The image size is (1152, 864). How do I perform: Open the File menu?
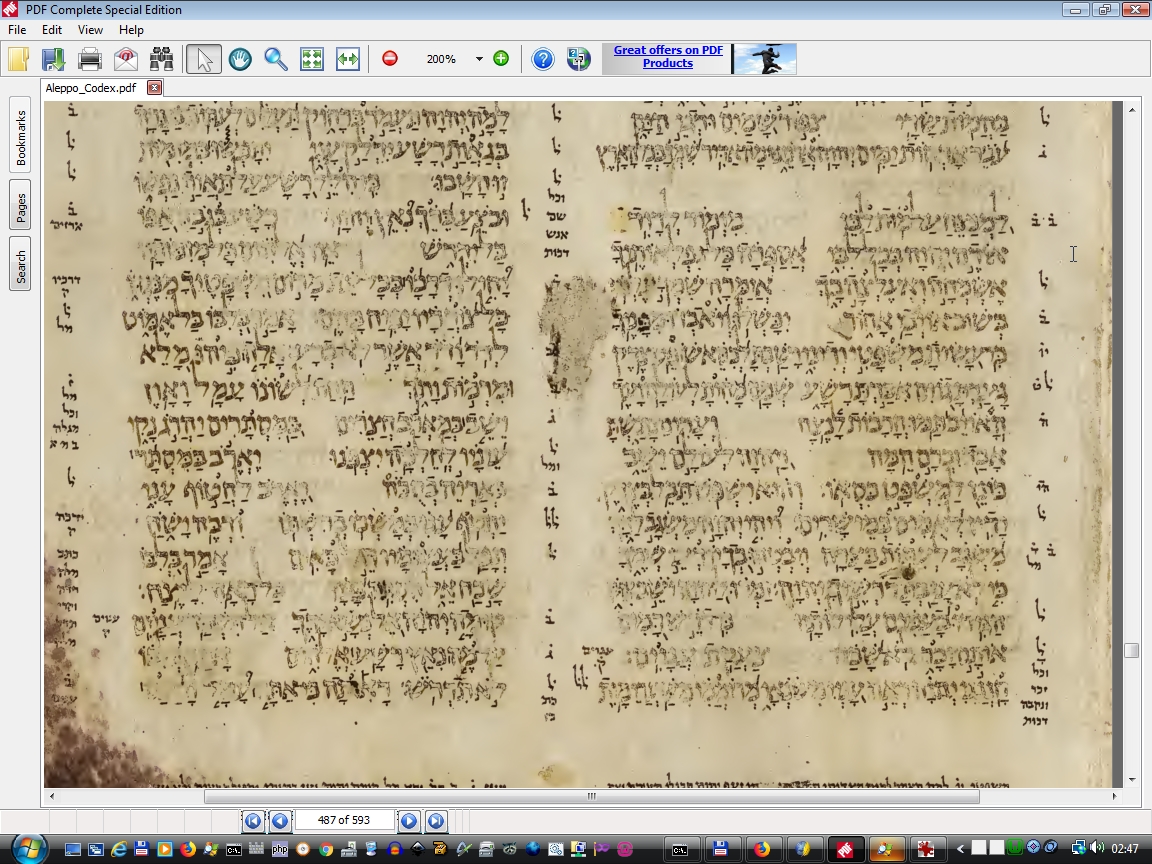pyautogui.click(x=17, y=30)
